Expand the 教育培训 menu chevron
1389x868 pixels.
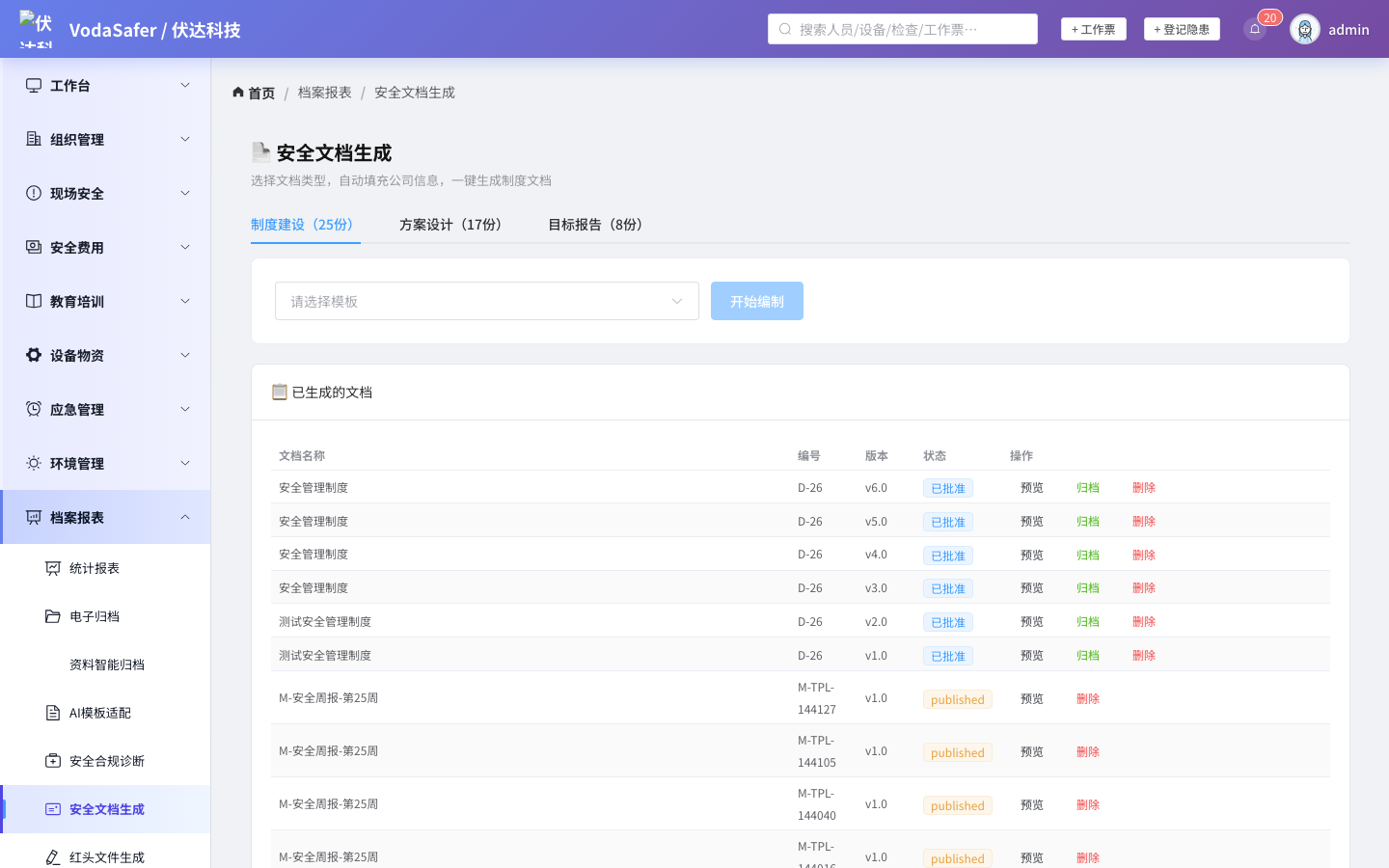pyautogui.click(x=185, y=301)
